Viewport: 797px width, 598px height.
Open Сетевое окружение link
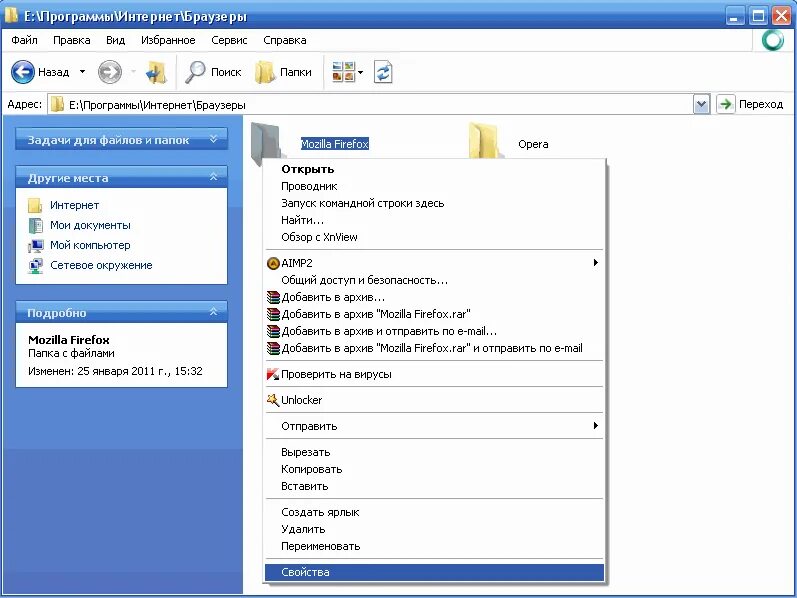click(101, 265)
